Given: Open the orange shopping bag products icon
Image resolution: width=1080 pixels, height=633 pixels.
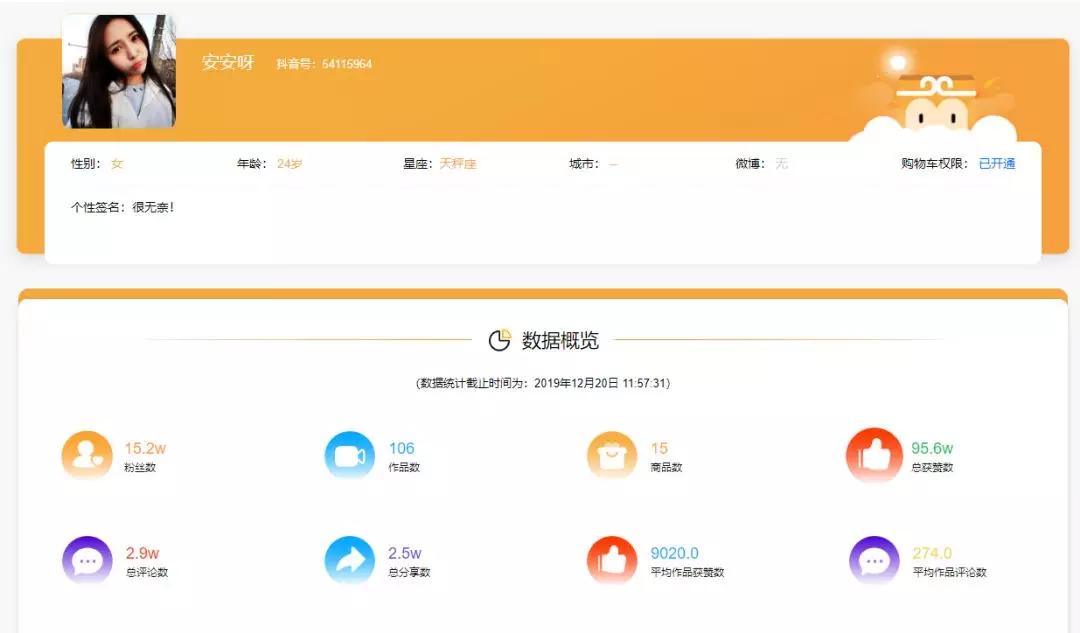Looking at the screenshot, I should coord(612,456).
